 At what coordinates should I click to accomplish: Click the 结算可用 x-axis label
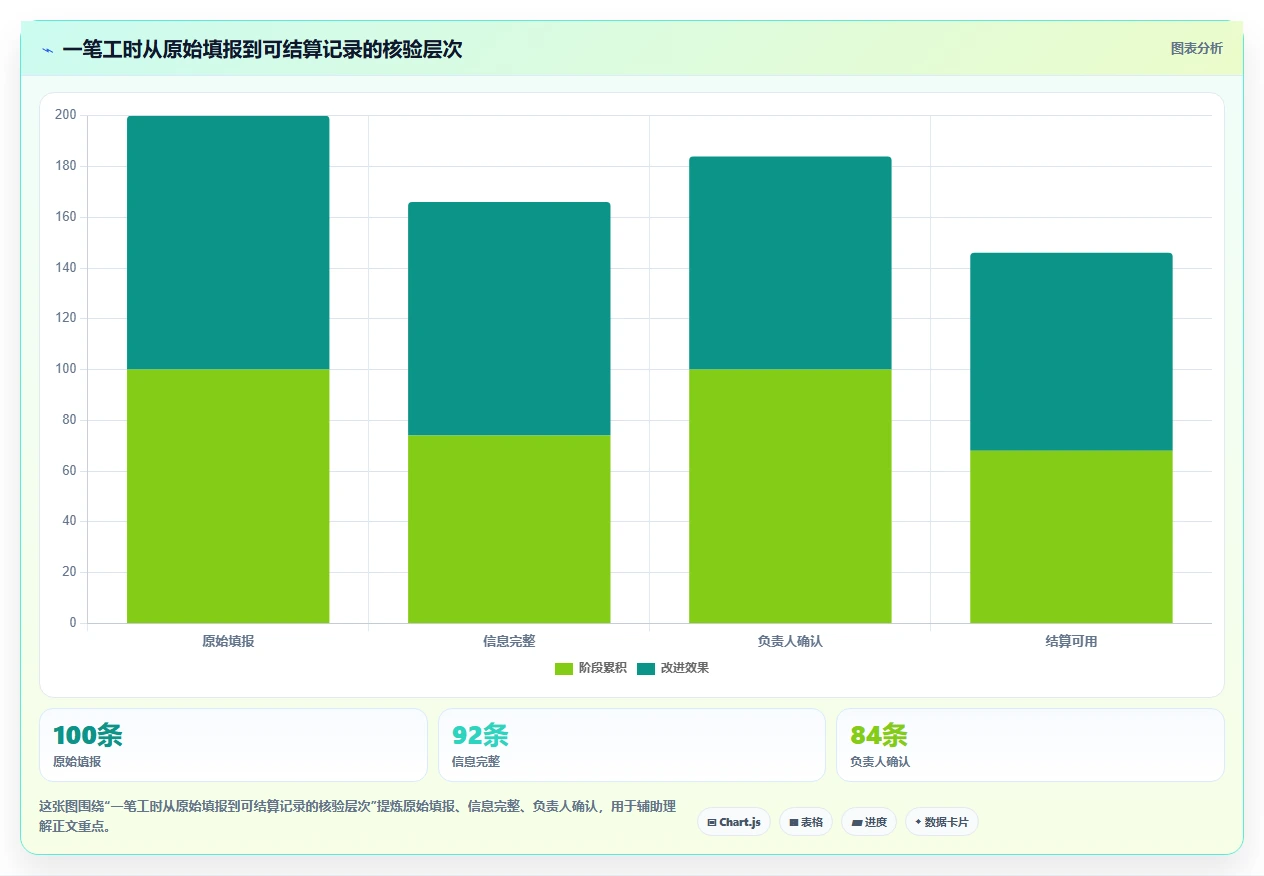coord(1071,641)
